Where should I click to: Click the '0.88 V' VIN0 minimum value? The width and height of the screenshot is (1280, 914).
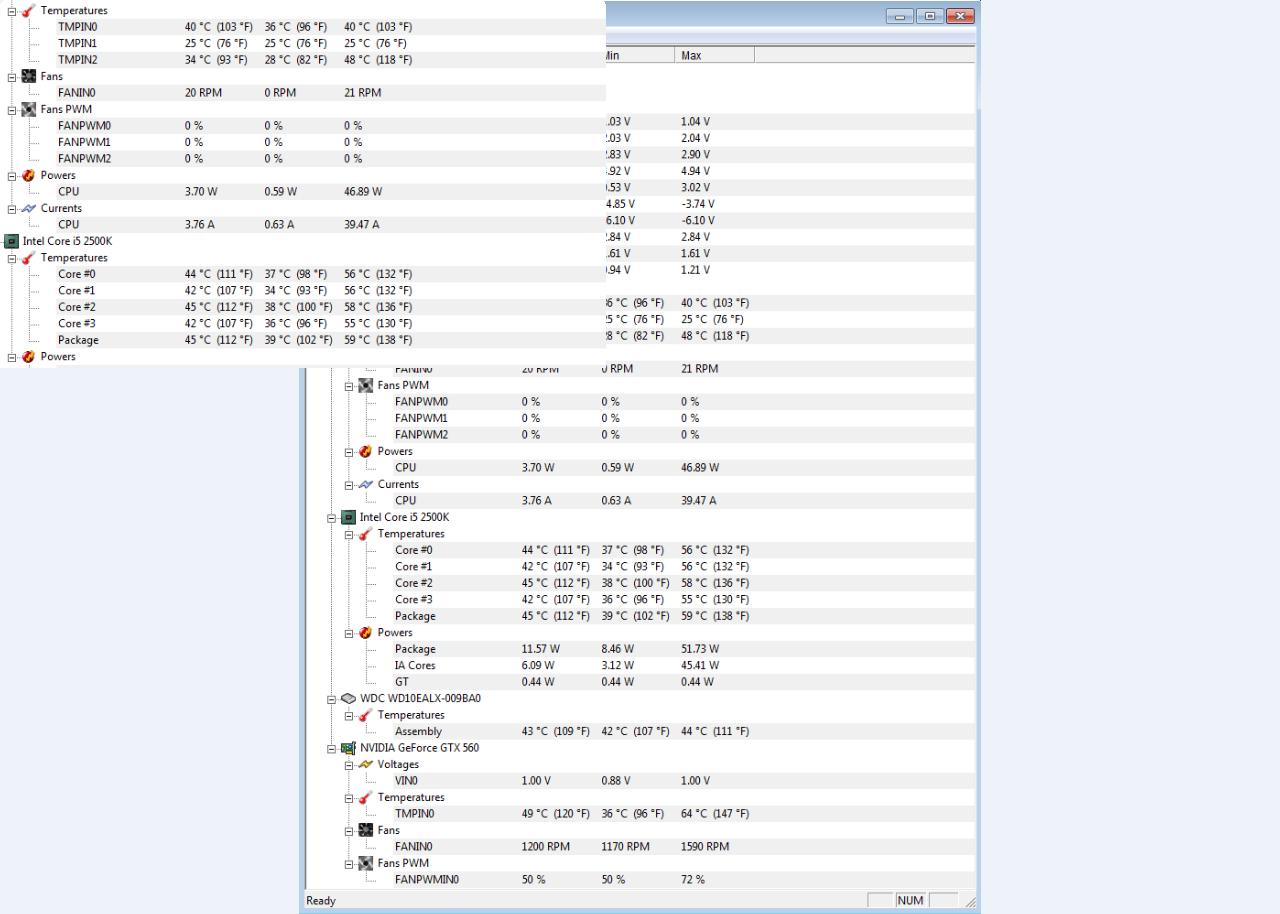[x=617, y=781]
